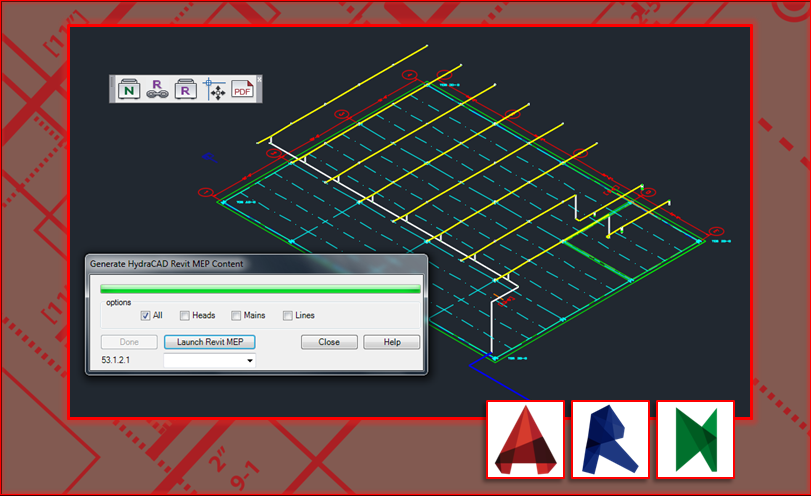
Task: Click the PDF export icon
Action: (242, 89)
